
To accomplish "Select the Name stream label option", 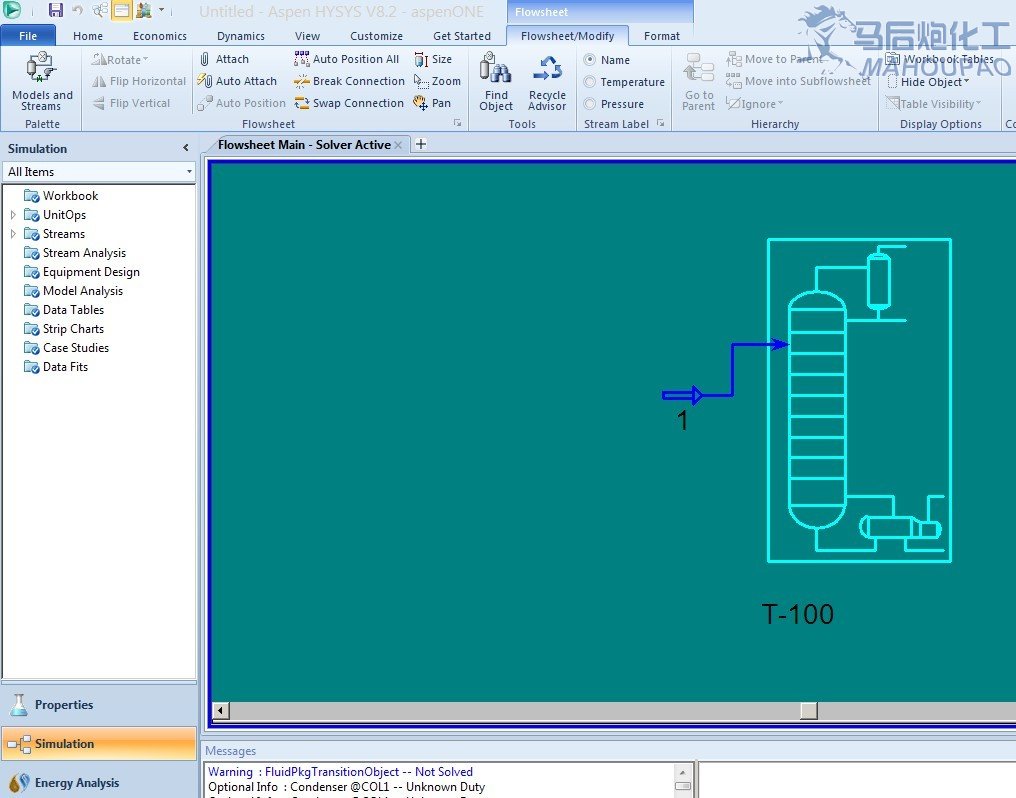I will click(590, 60).
